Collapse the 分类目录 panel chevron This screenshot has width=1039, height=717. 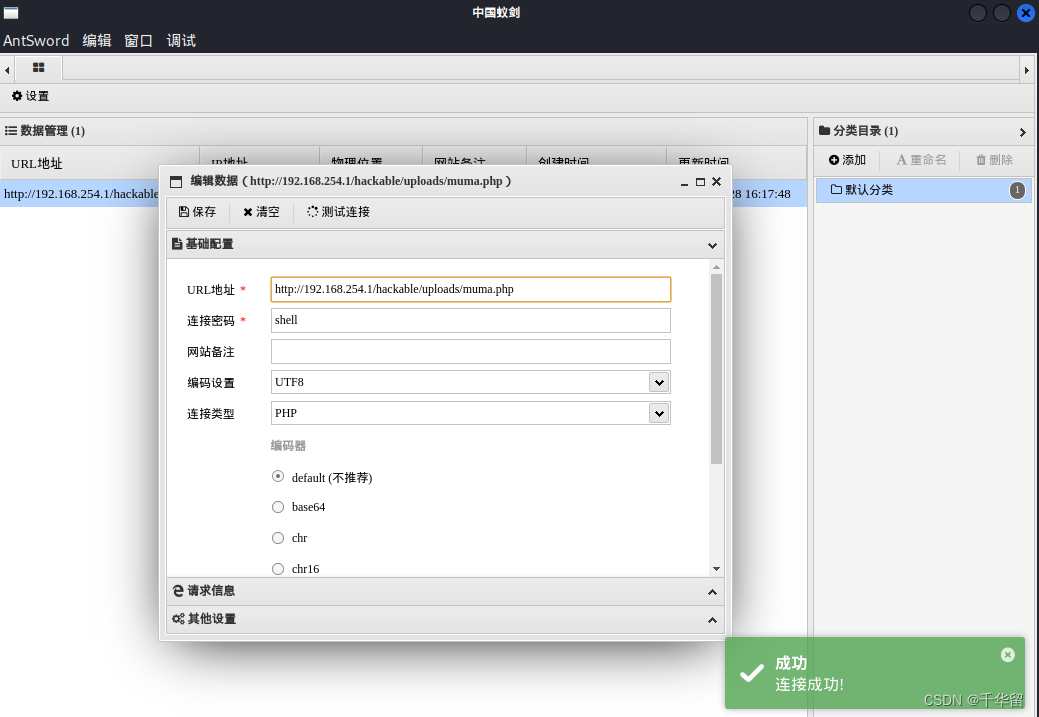coord(1022,133)
